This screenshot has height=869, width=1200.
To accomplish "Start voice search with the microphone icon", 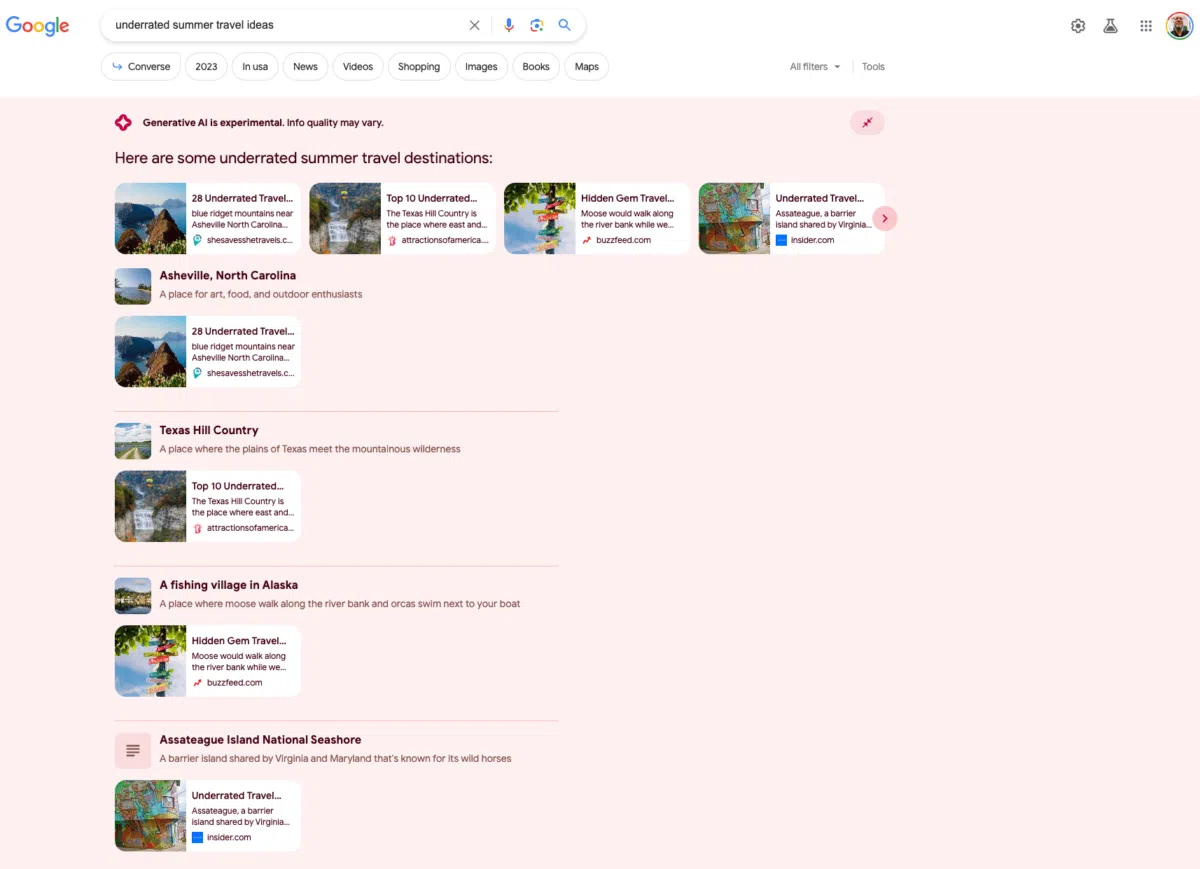I will tap(509, 26).
